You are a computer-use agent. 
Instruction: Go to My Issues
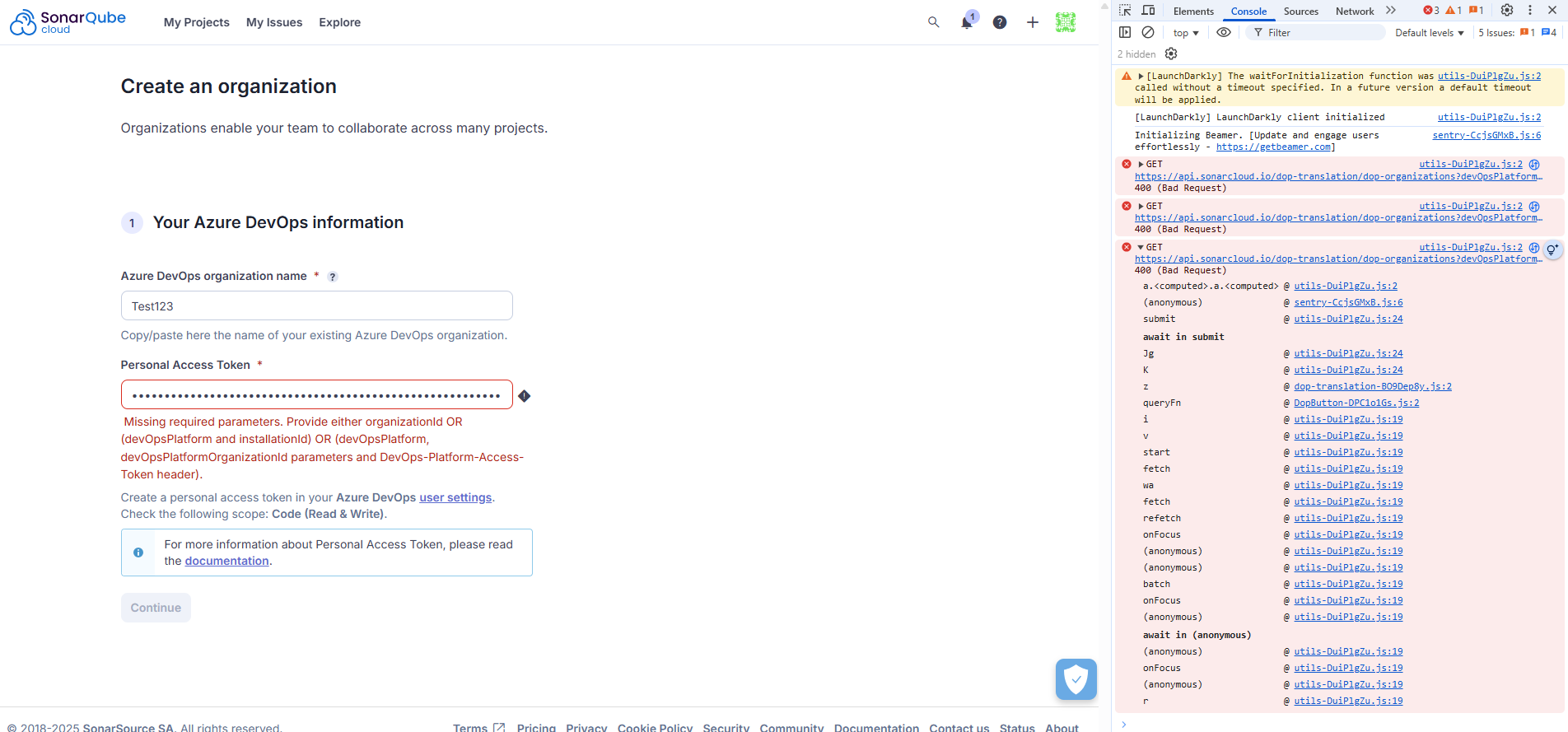[274, 22]
